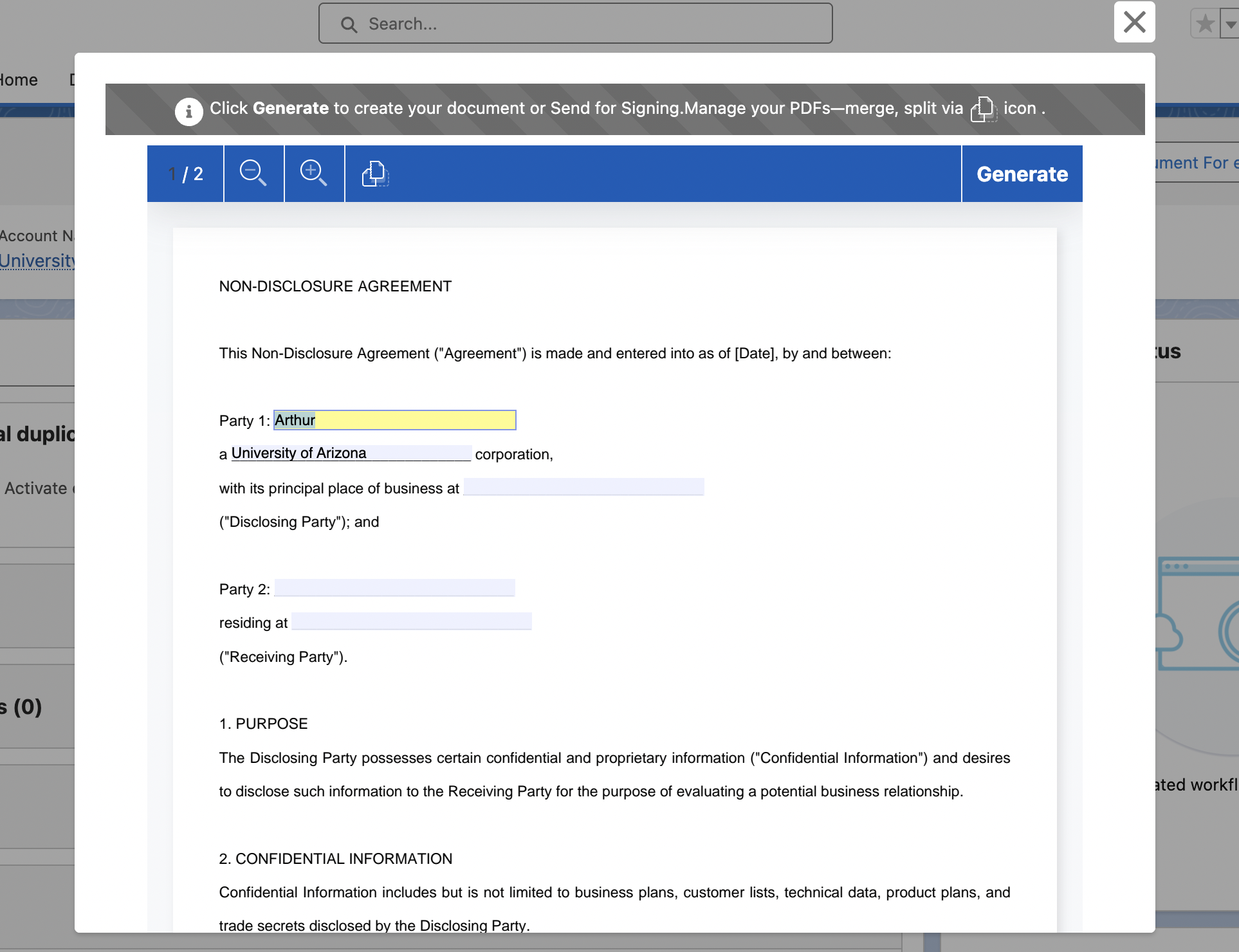Click the zoom in magnifier icon
This screenshot has height=952, width=1239.
314,174
